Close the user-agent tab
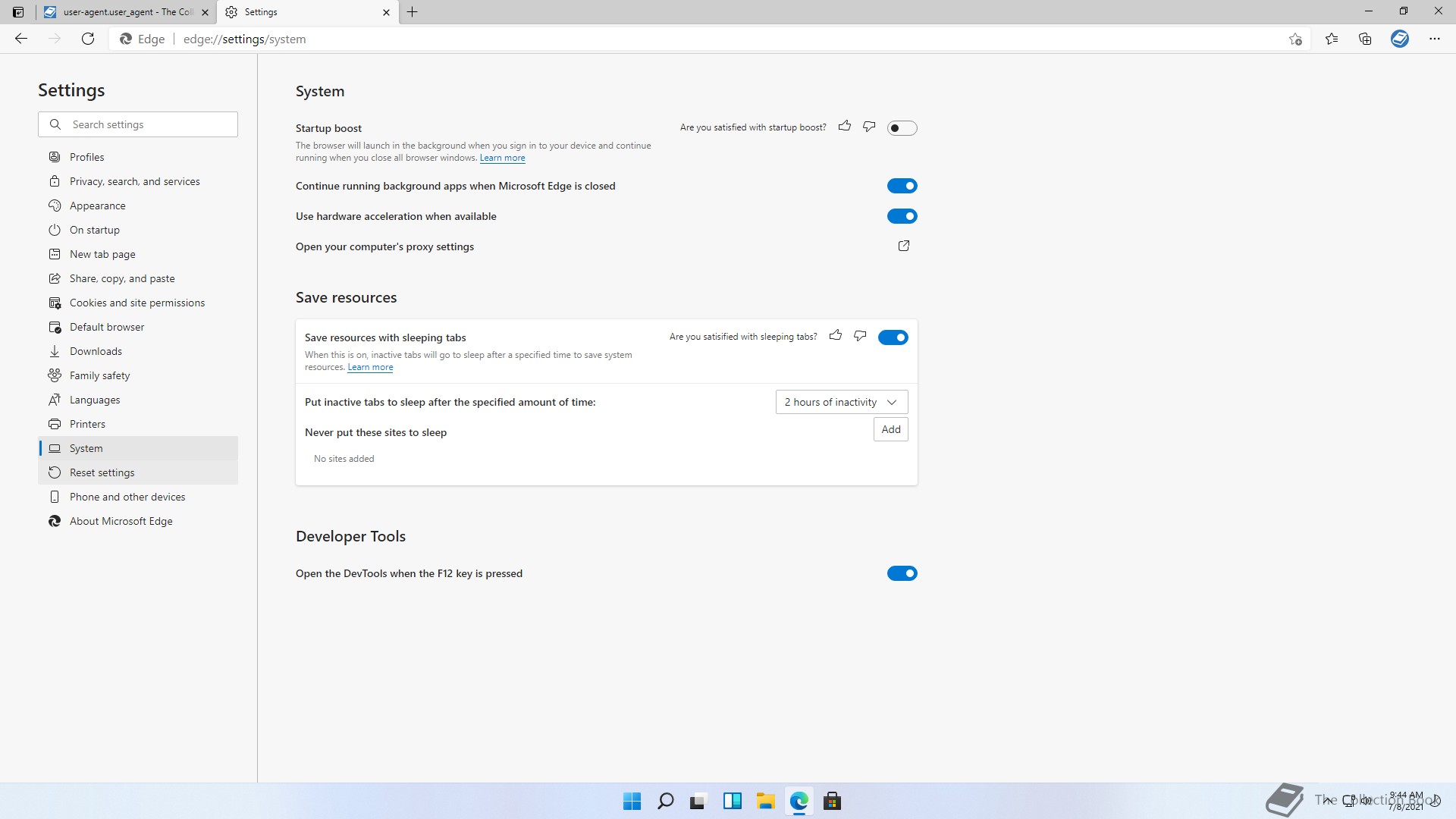This screenshot has width=1456, height=819. click(x=205, y=12)
